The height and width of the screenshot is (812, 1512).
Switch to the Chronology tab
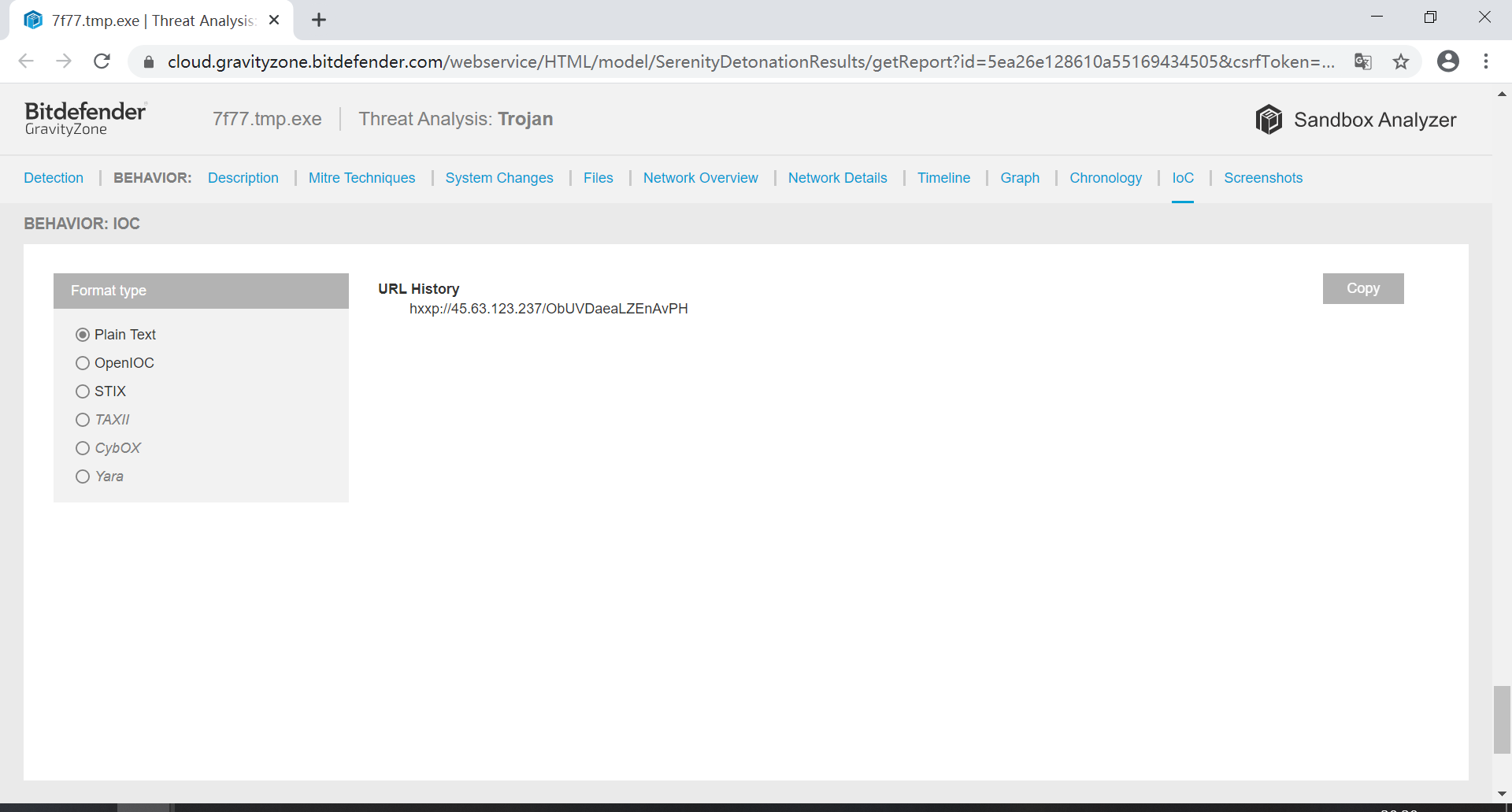(x=1106, y=178)
